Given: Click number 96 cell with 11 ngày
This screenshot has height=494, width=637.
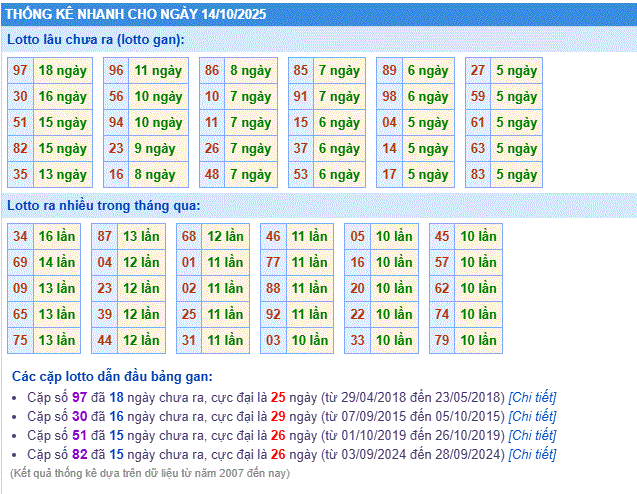Looking at the screenshot, I should (117, 71).
